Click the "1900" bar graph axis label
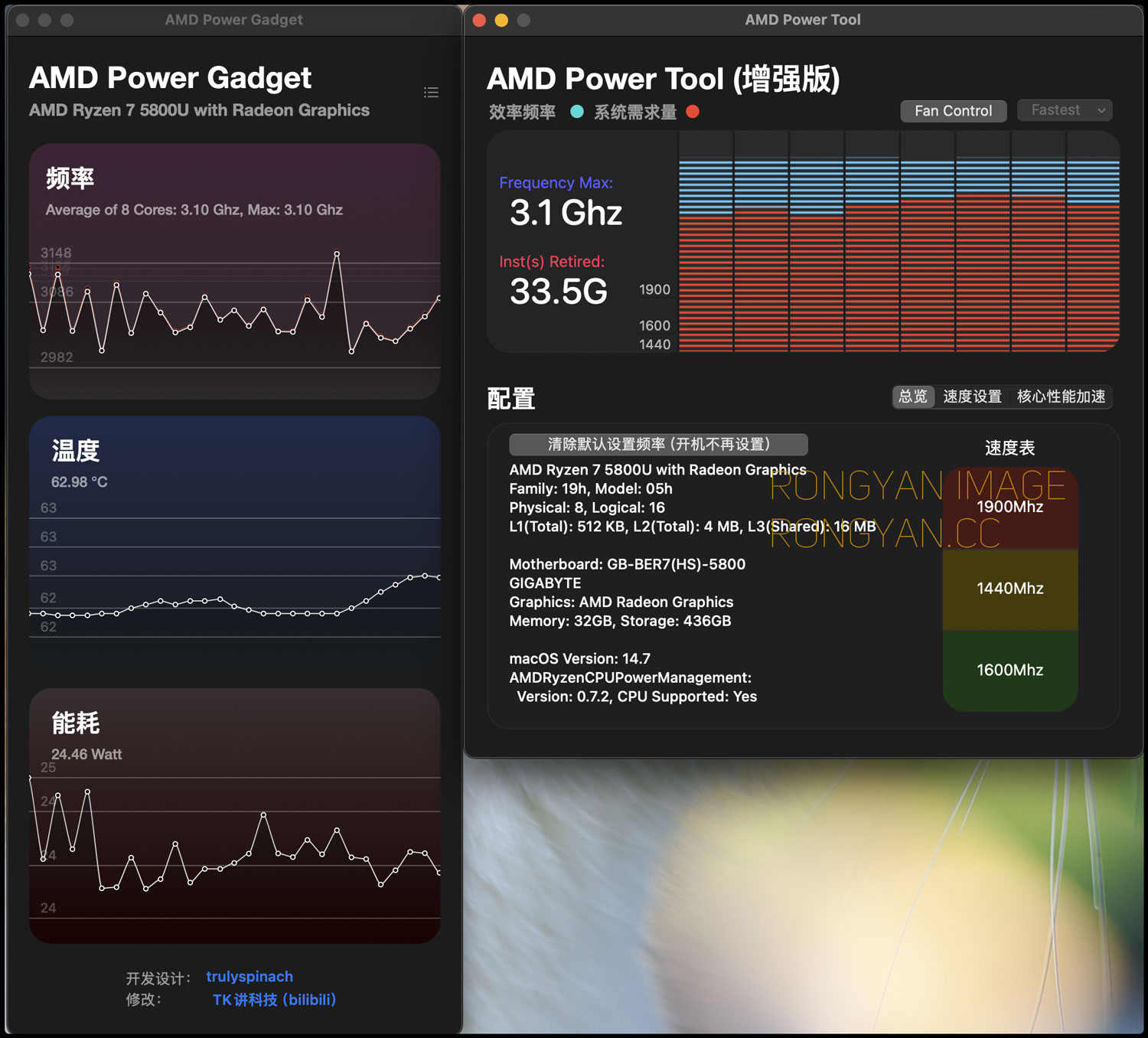The width and height of the screenshot is (1148, 1038). pos(655,289)
